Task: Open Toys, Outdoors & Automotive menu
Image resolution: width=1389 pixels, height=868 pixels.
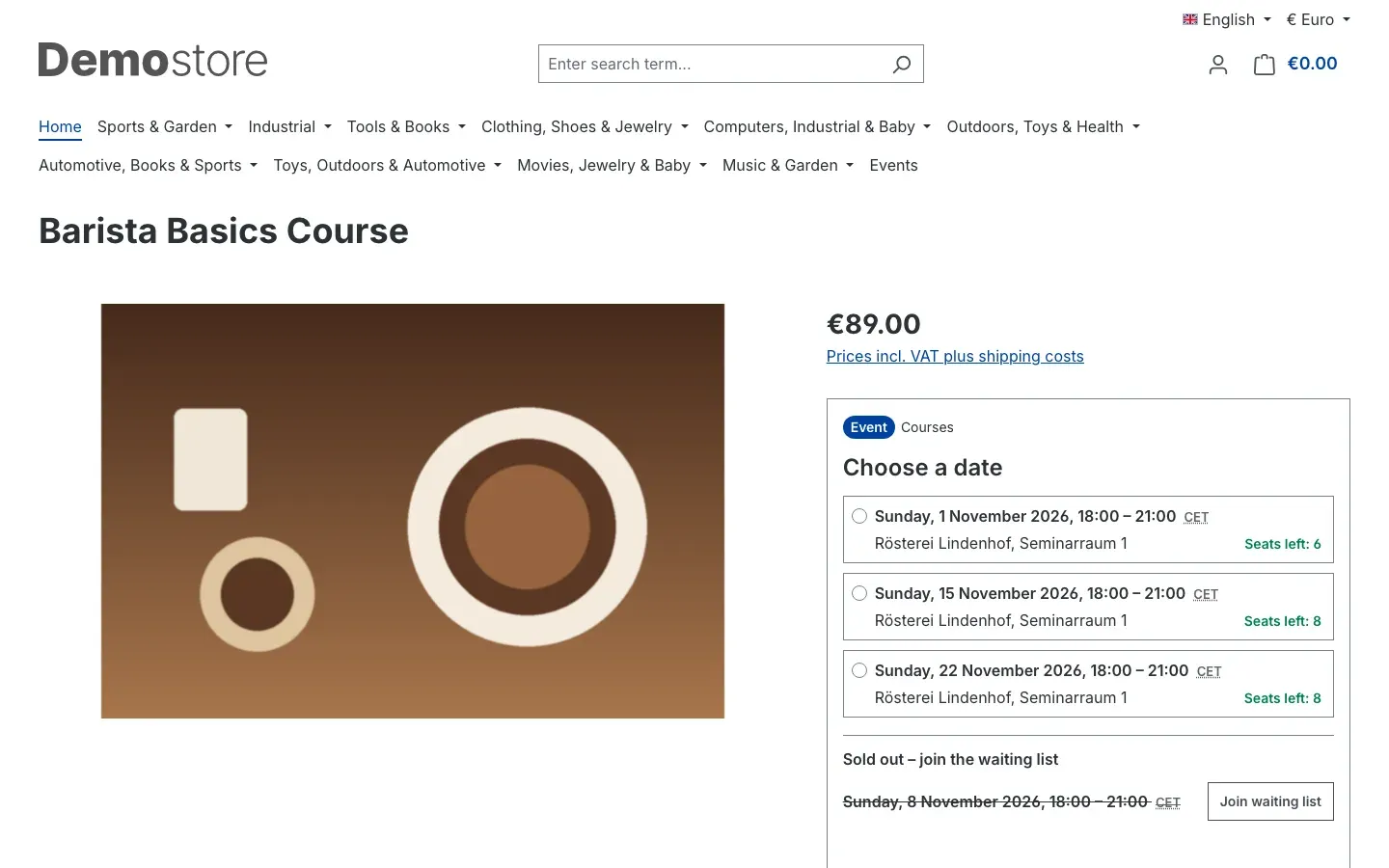Action: click(x=387, y=165)
